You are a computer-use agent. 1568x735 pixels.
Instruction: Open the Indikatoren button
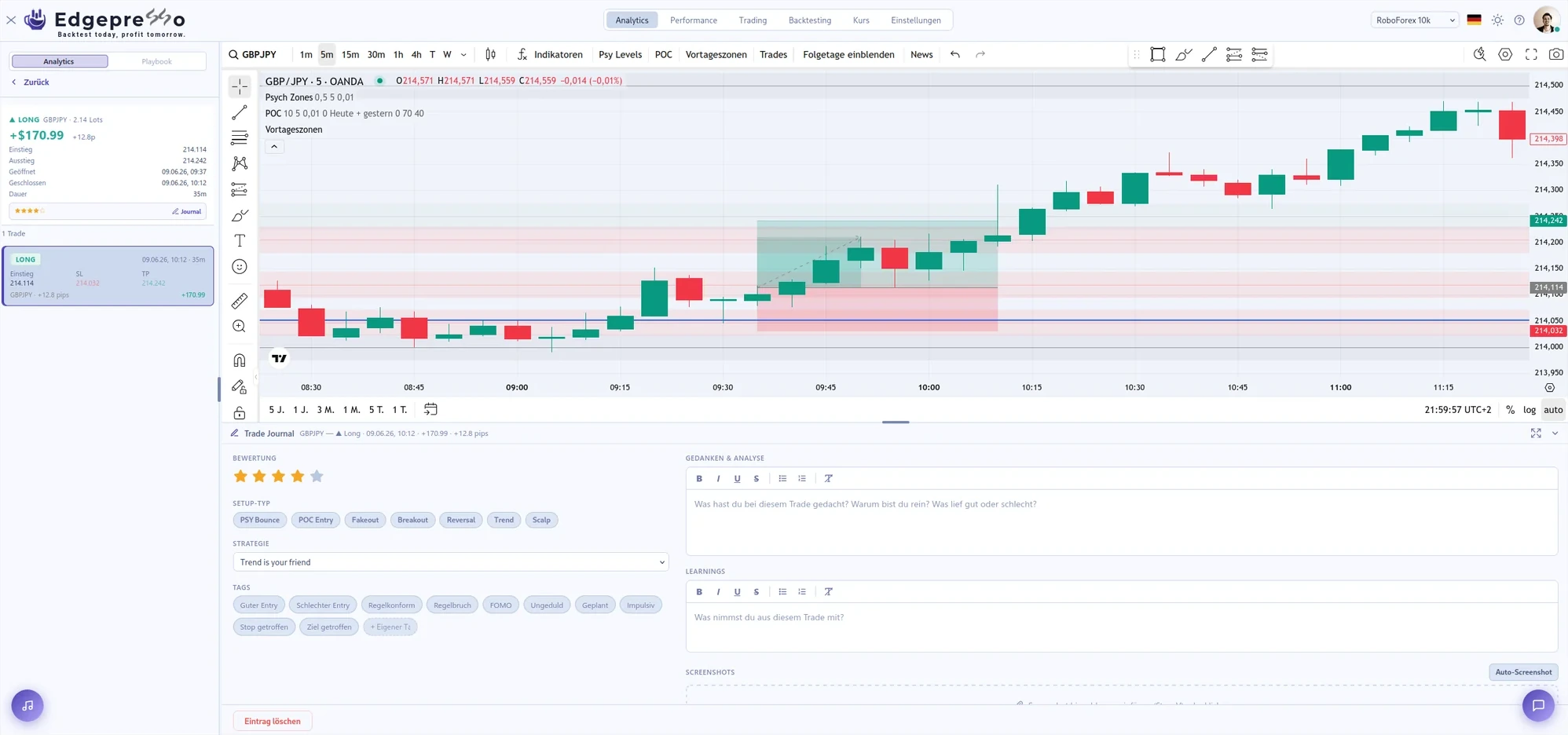pyautogui.click(x=550, y=54)
